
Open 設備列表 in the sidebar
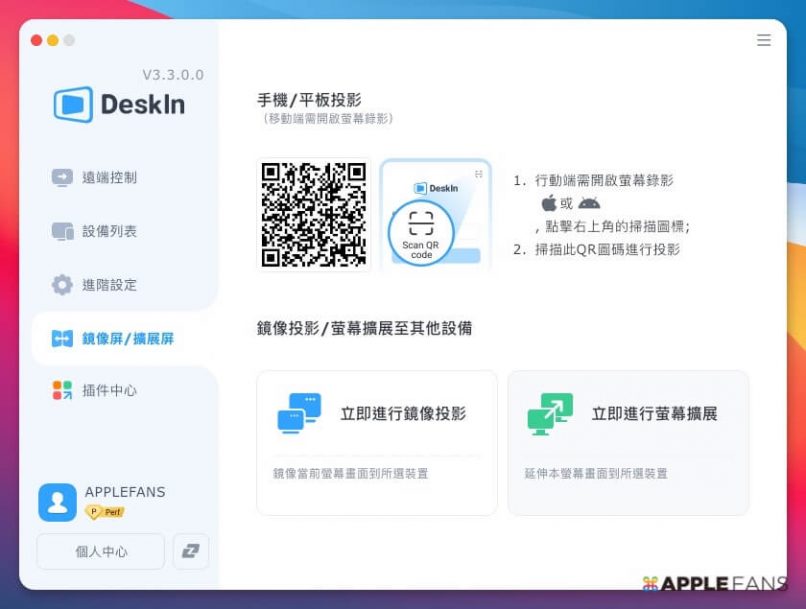coord(109,232)
